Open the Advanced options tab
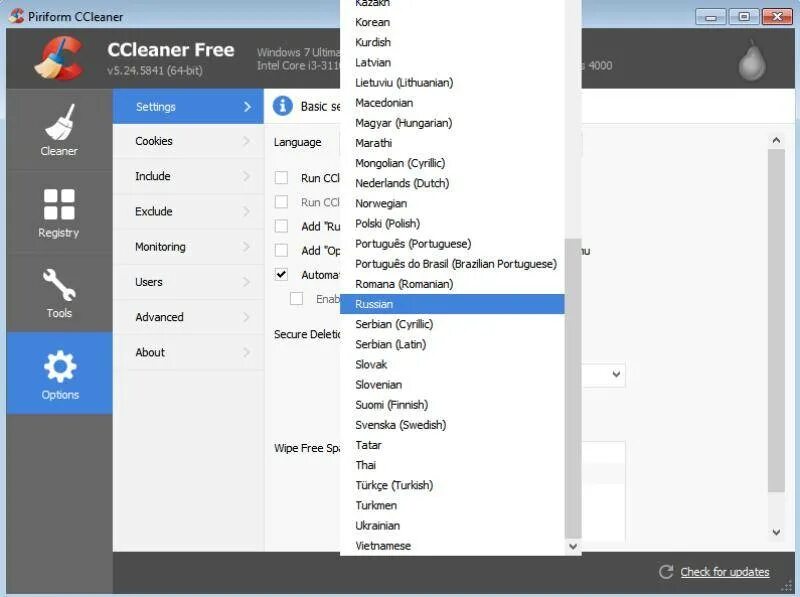 (x=188, y=317)
